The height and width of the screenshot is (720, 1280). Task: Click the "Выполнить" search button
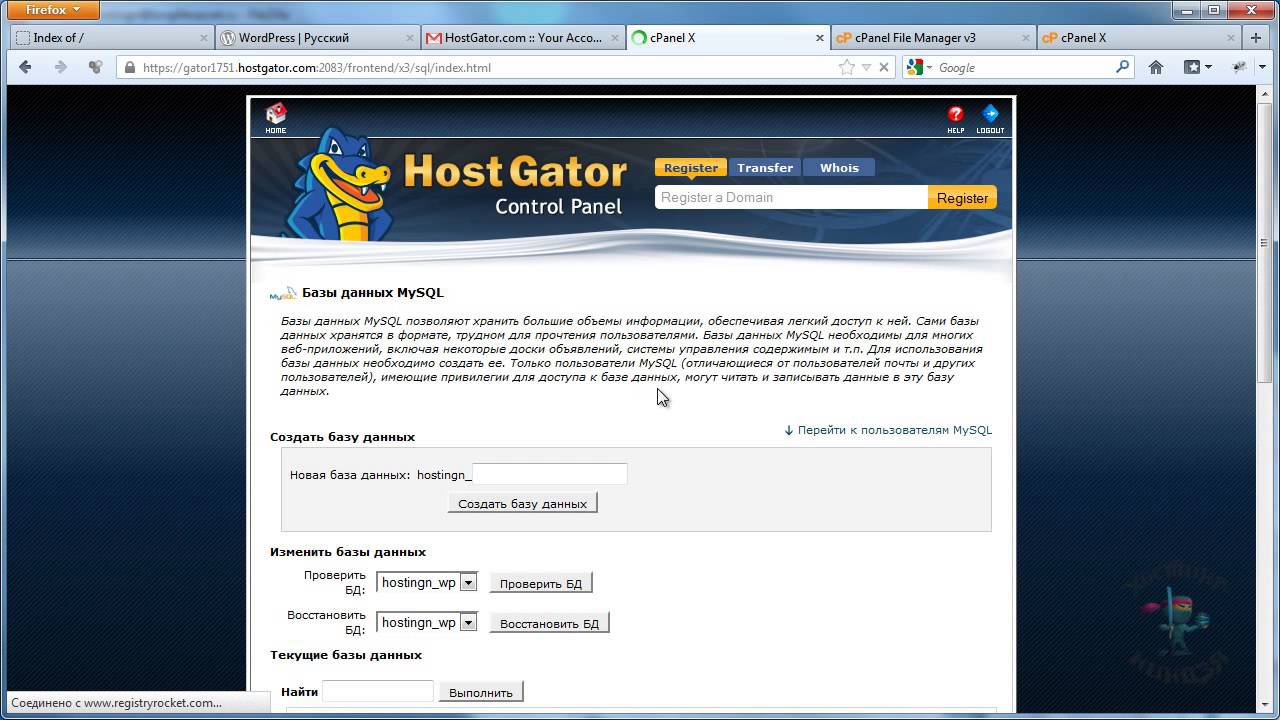[x=481, y=692]
